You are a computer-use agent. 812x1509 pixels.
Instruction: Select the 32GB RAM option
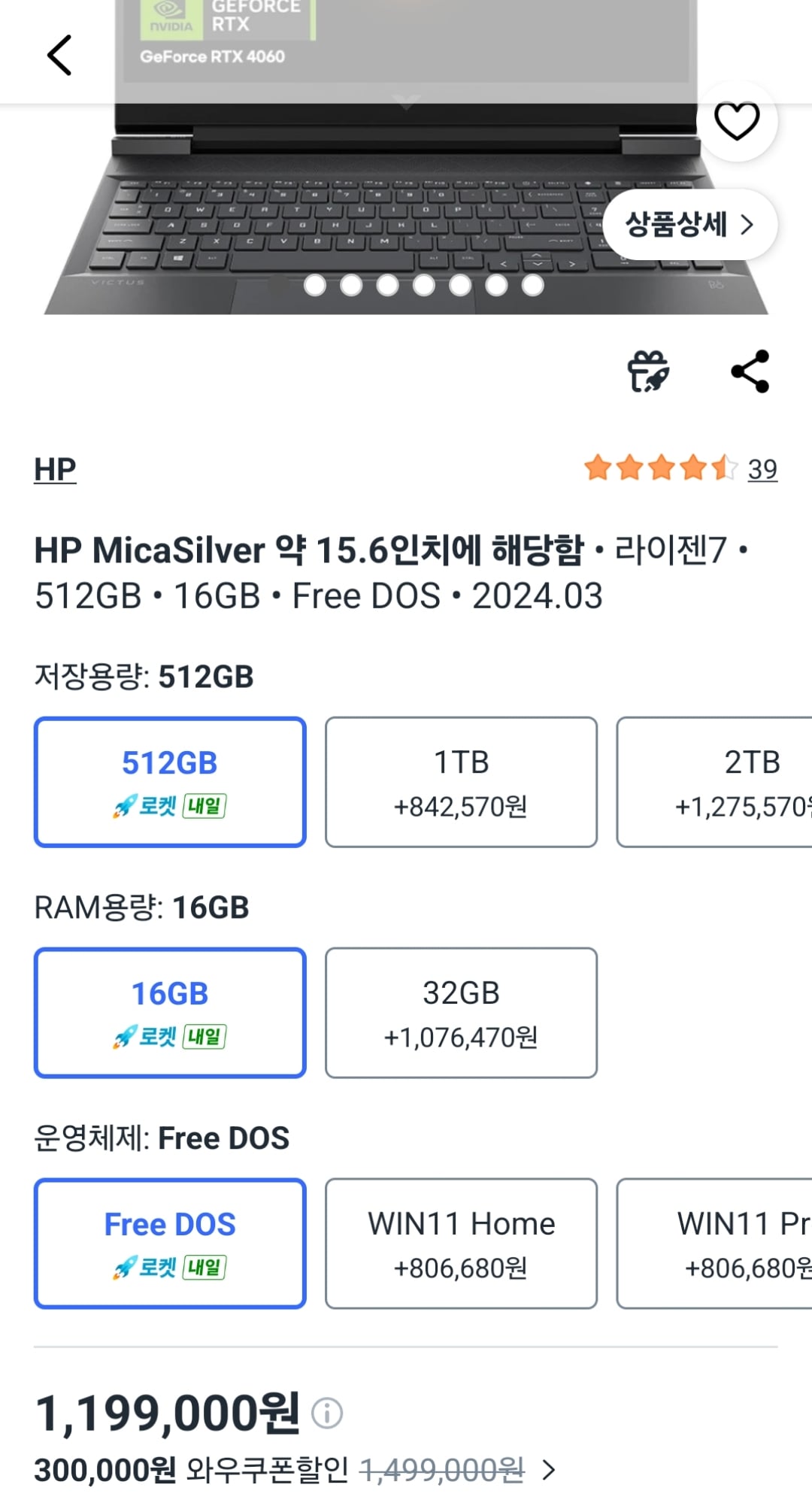point(461,1012)
